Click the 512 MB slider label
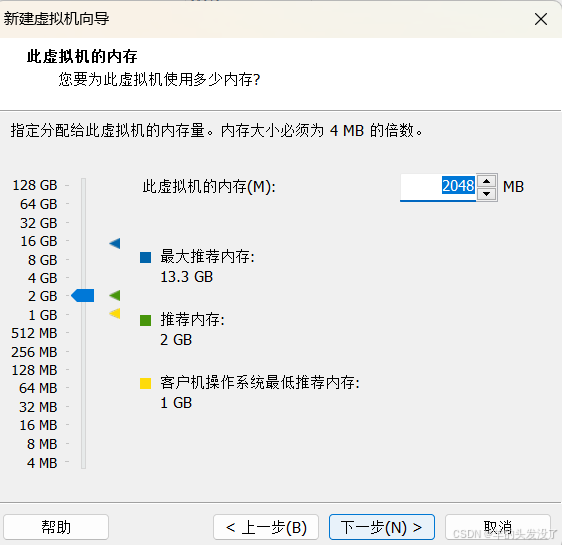 [x=34, y=333]
